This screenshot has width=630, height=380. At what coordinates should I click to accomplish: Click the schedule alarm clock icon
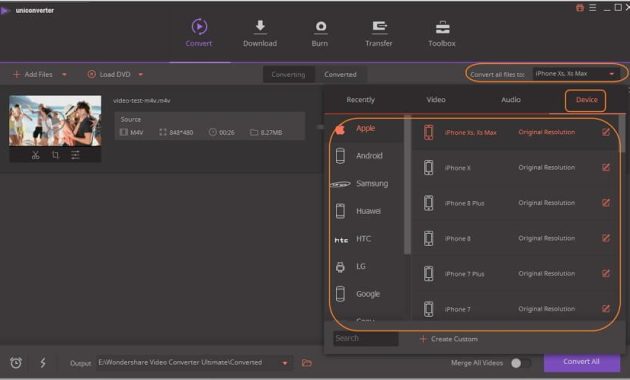(x=16, y=363)
